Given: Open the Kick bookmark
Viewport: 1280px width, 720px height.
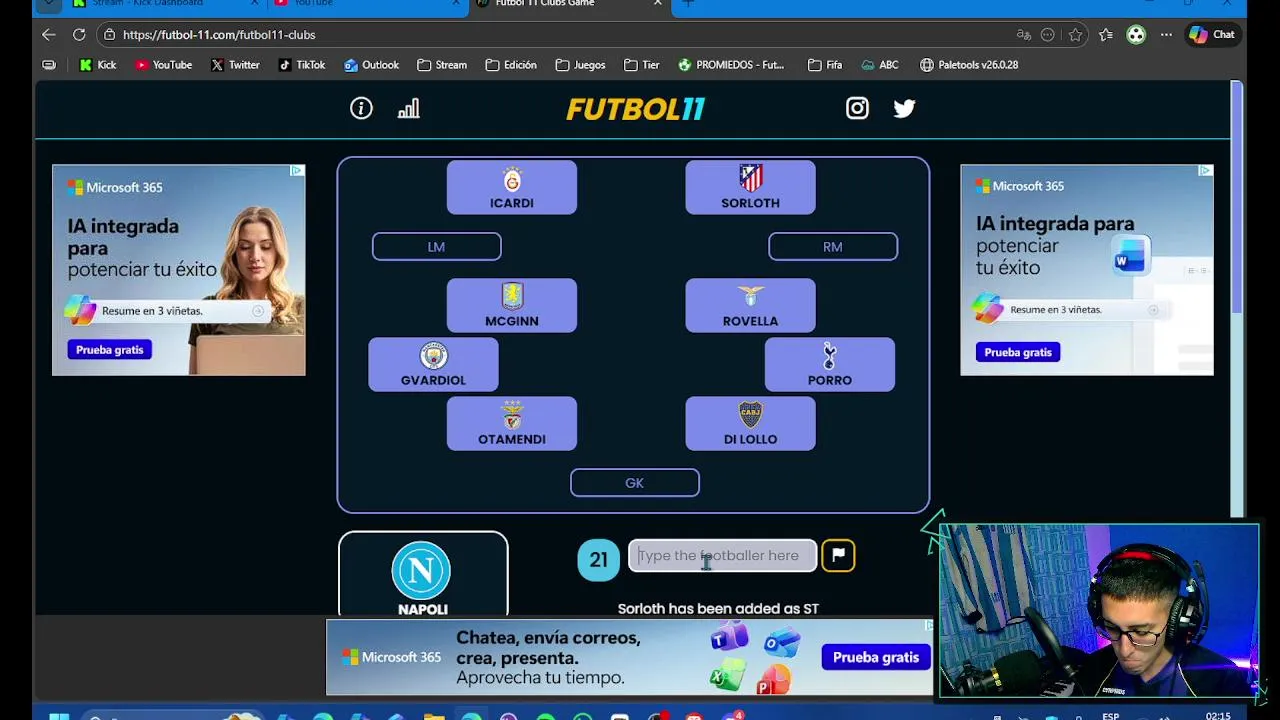Looking at the screenshot, I should pos(98,65).
